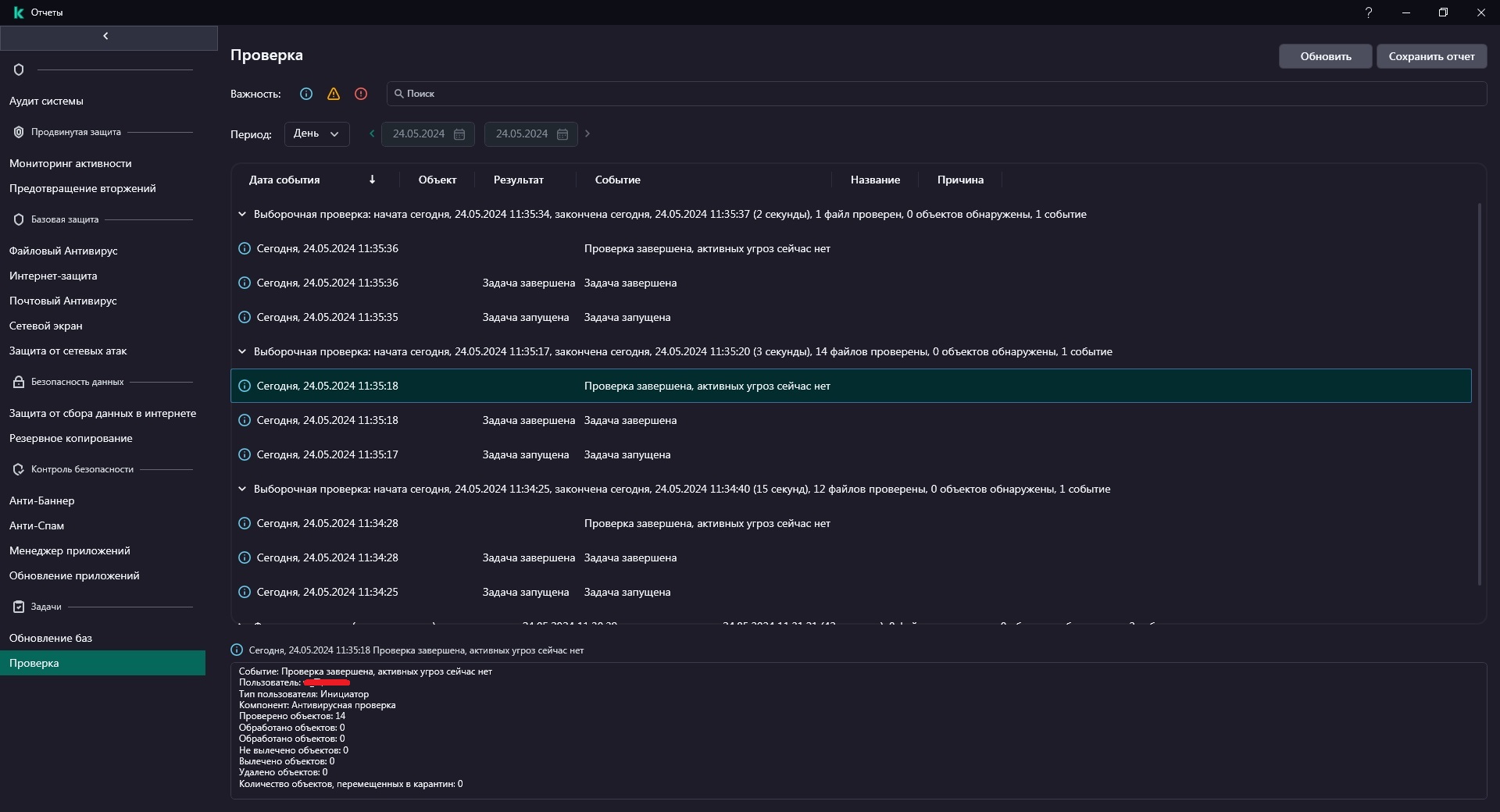Viewport: 1500px width, 812px height.
Task: Click the Поиск search field
Action: 936,94
